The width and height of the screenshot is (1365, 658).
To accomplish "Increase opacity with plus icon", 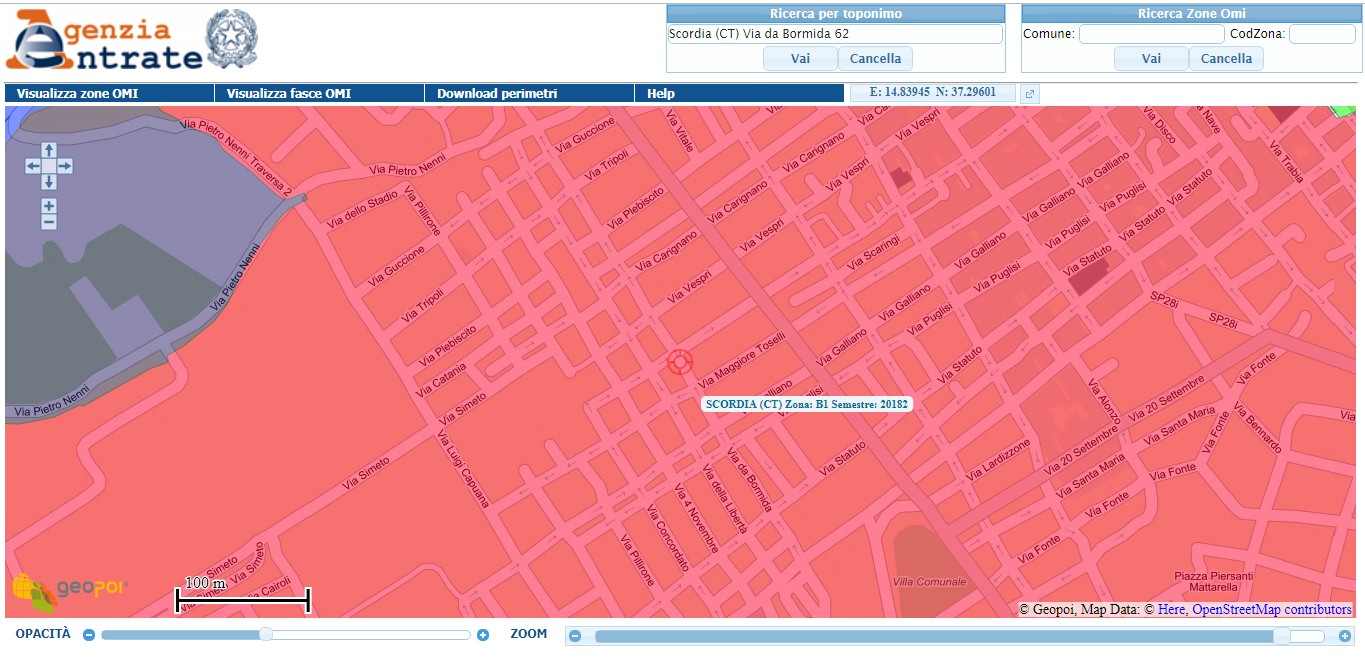I will coord(483,635).
